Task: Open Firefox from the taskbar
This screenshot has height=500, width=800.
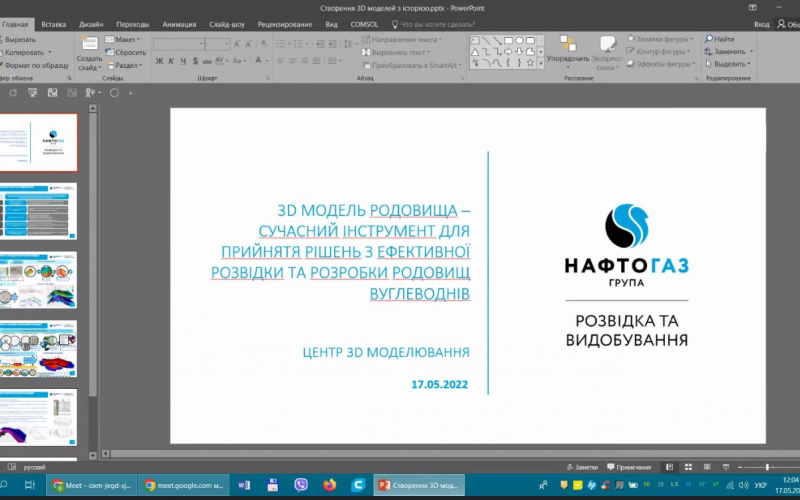Action: (x=330, y=485)
